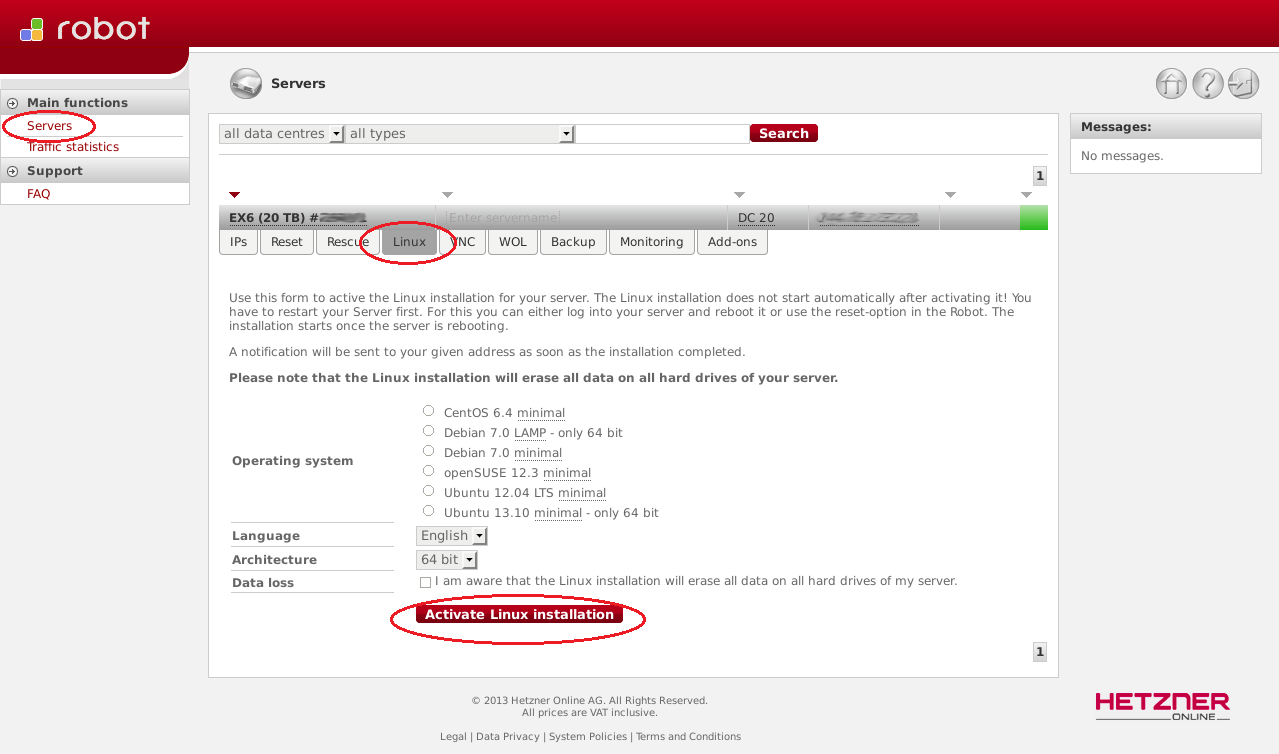Switch to the Reset tab
Image resolution: width=1279 pixels, height=754 pixels.
tap(287, 242)
